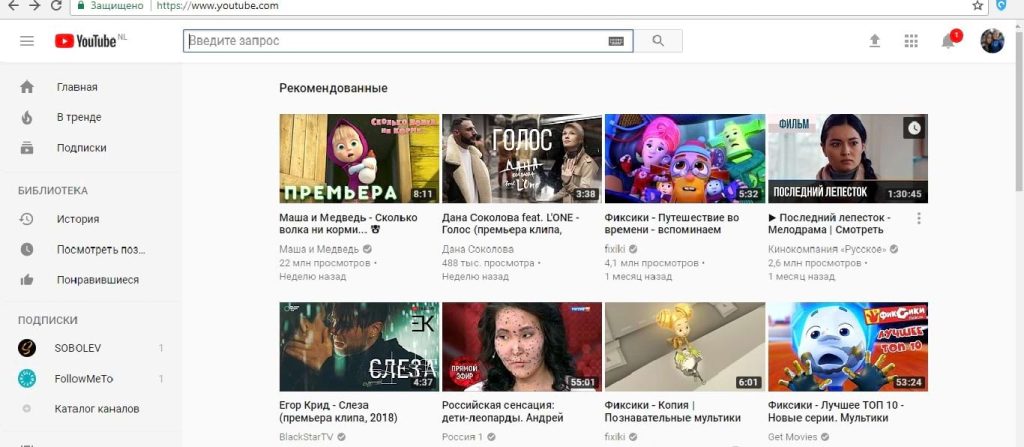Click the browser forward arrow

[34, 6]
